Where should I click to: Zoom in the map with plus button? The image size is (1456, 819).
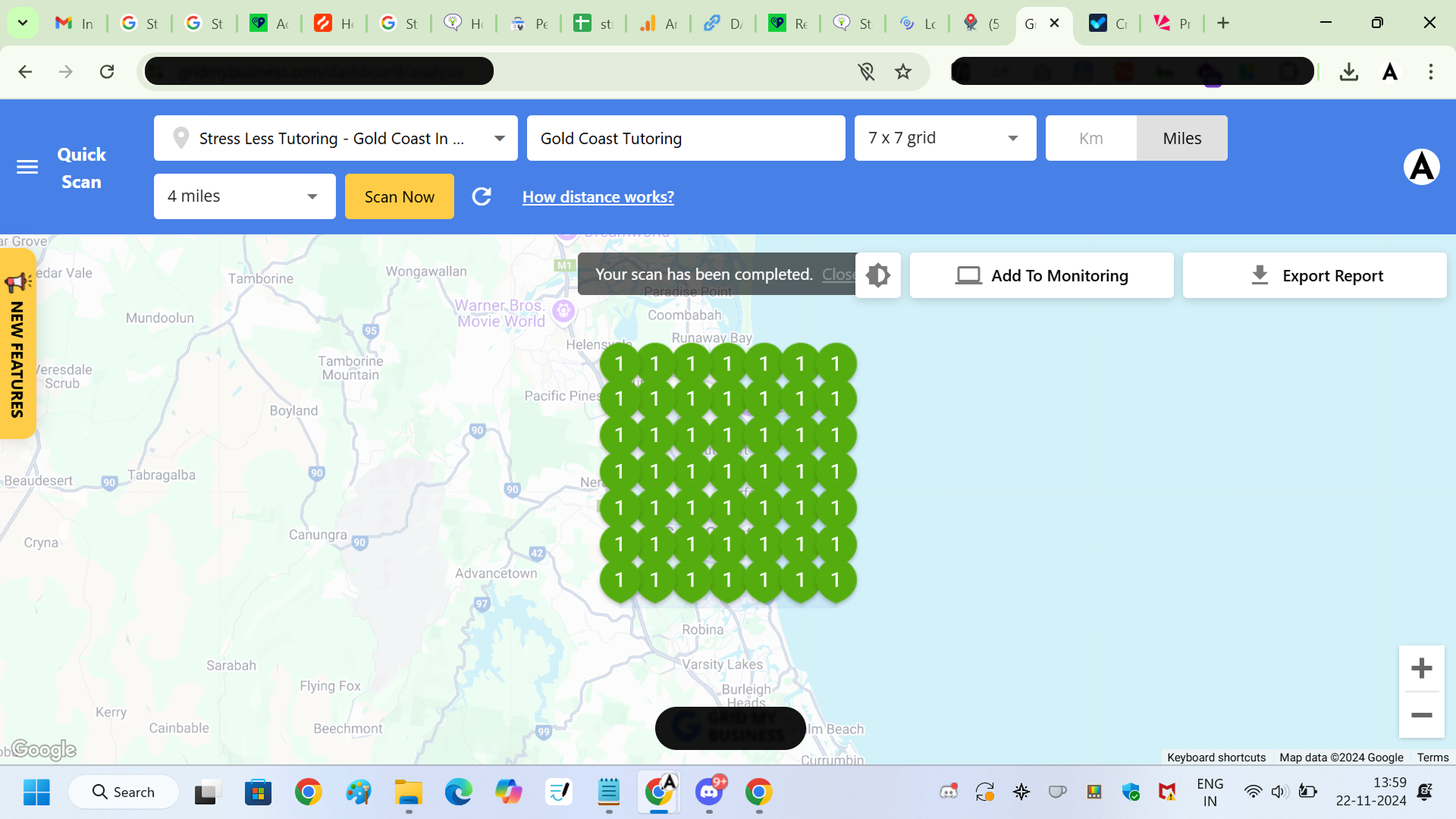[1421, 668]
